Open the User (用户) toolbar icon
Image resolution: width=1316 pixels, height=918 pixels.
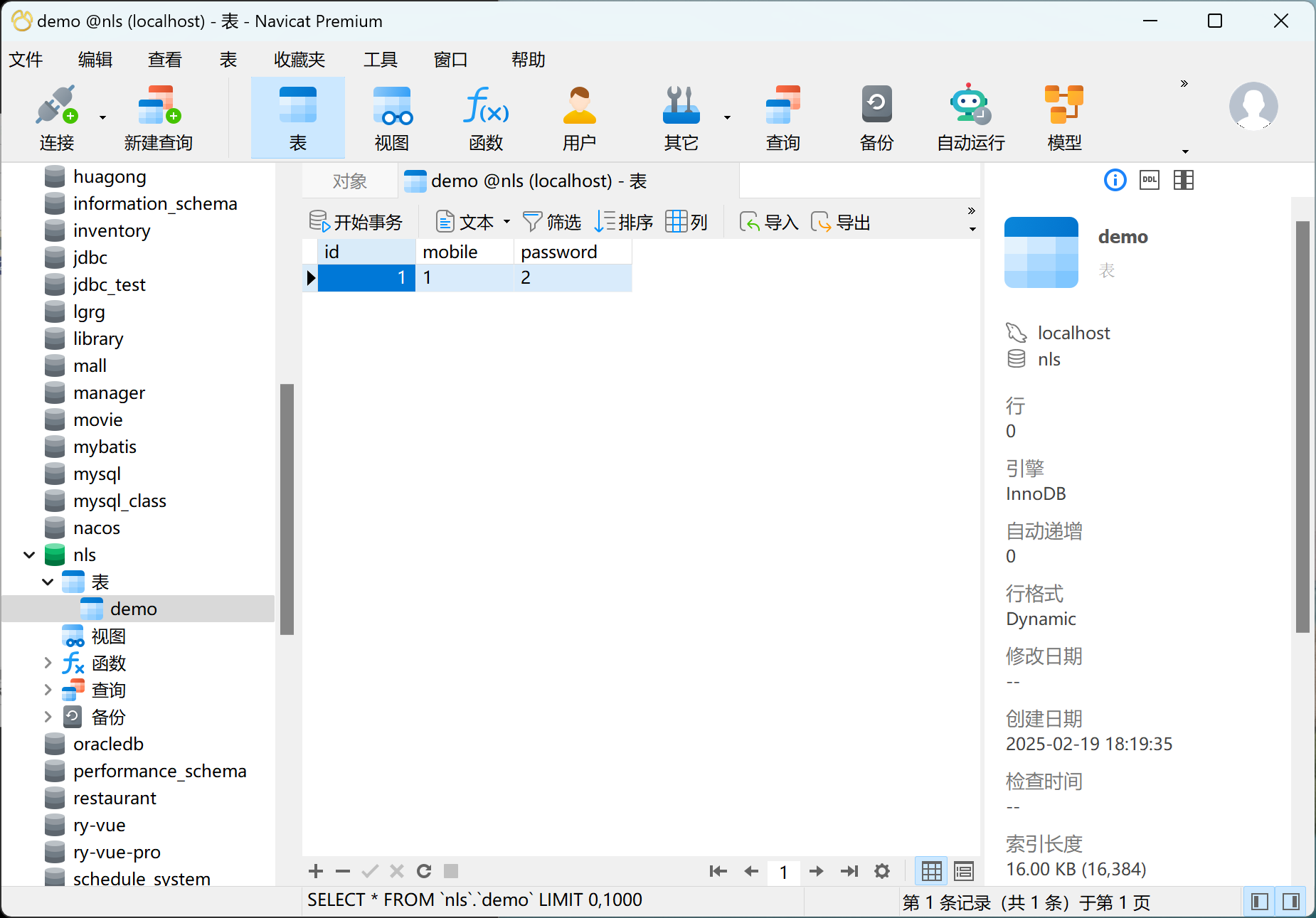pos(579,119)
